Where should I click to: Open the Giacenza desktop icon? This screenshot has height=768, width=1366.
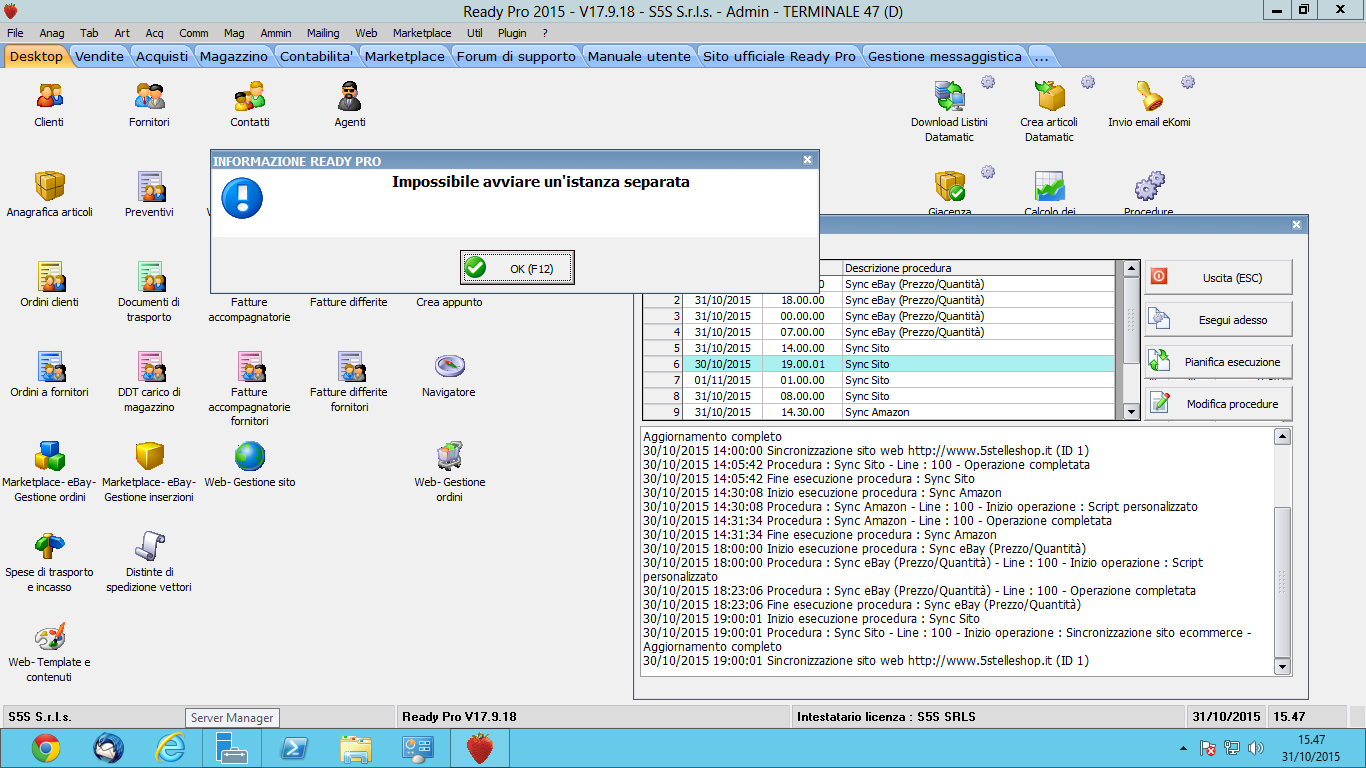coord(949,187)
